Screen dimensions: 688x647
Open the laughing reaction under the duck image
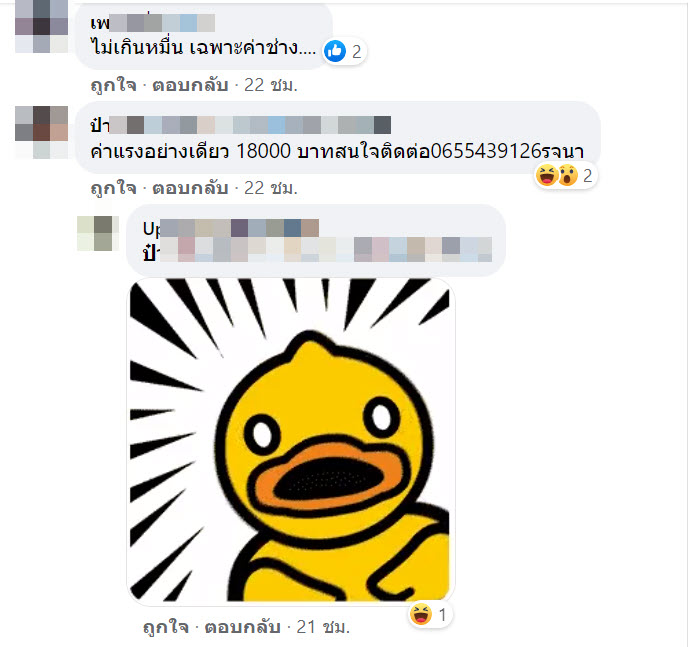click(421, 614)
